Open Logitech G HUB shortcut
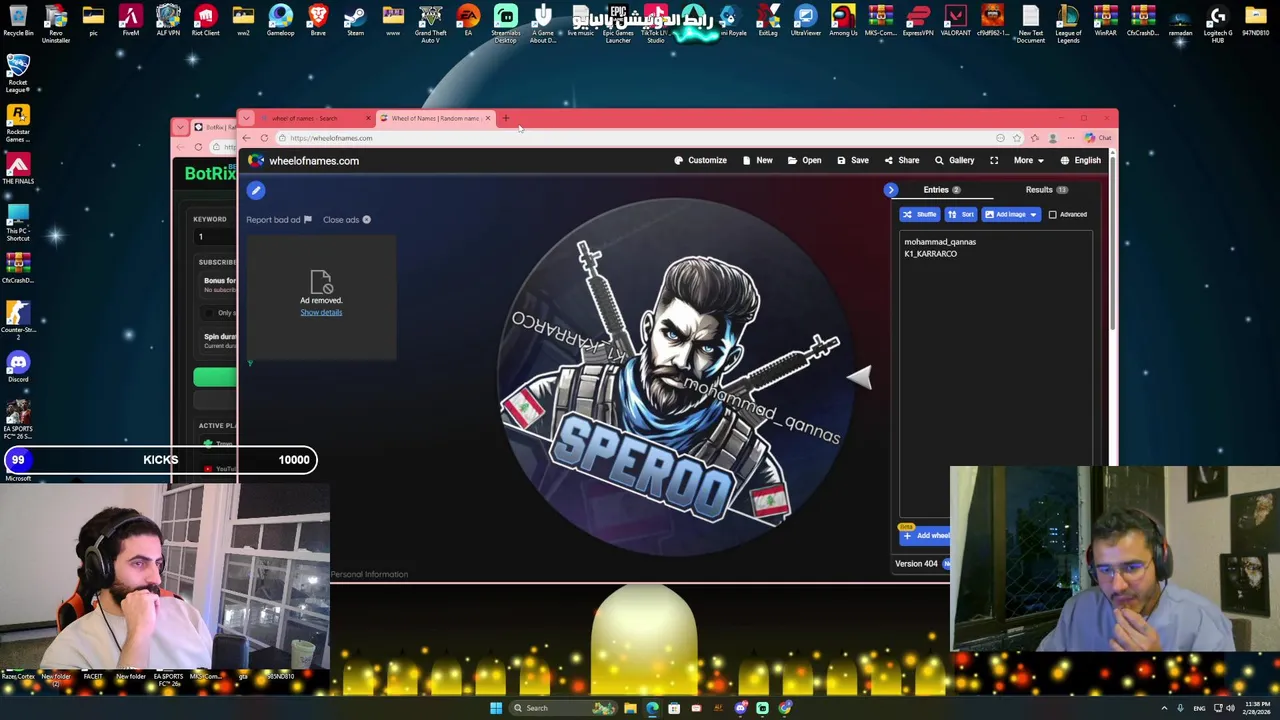Screen dimensions: 1280x720 pyautogui.click(x=1217, y=23)
